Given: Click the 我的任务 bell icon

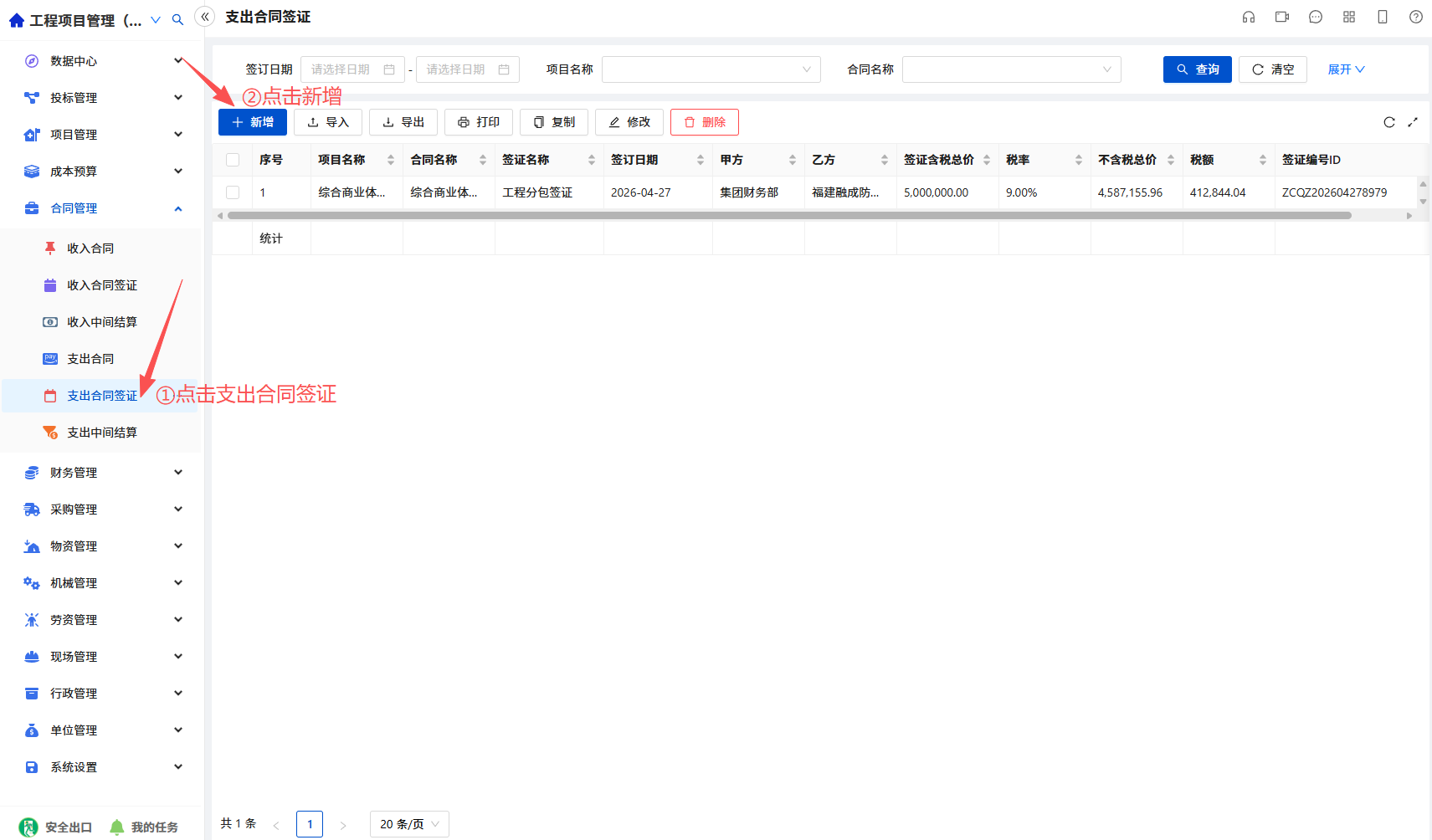Looking at the screenshot, I should tap(117, 827).
